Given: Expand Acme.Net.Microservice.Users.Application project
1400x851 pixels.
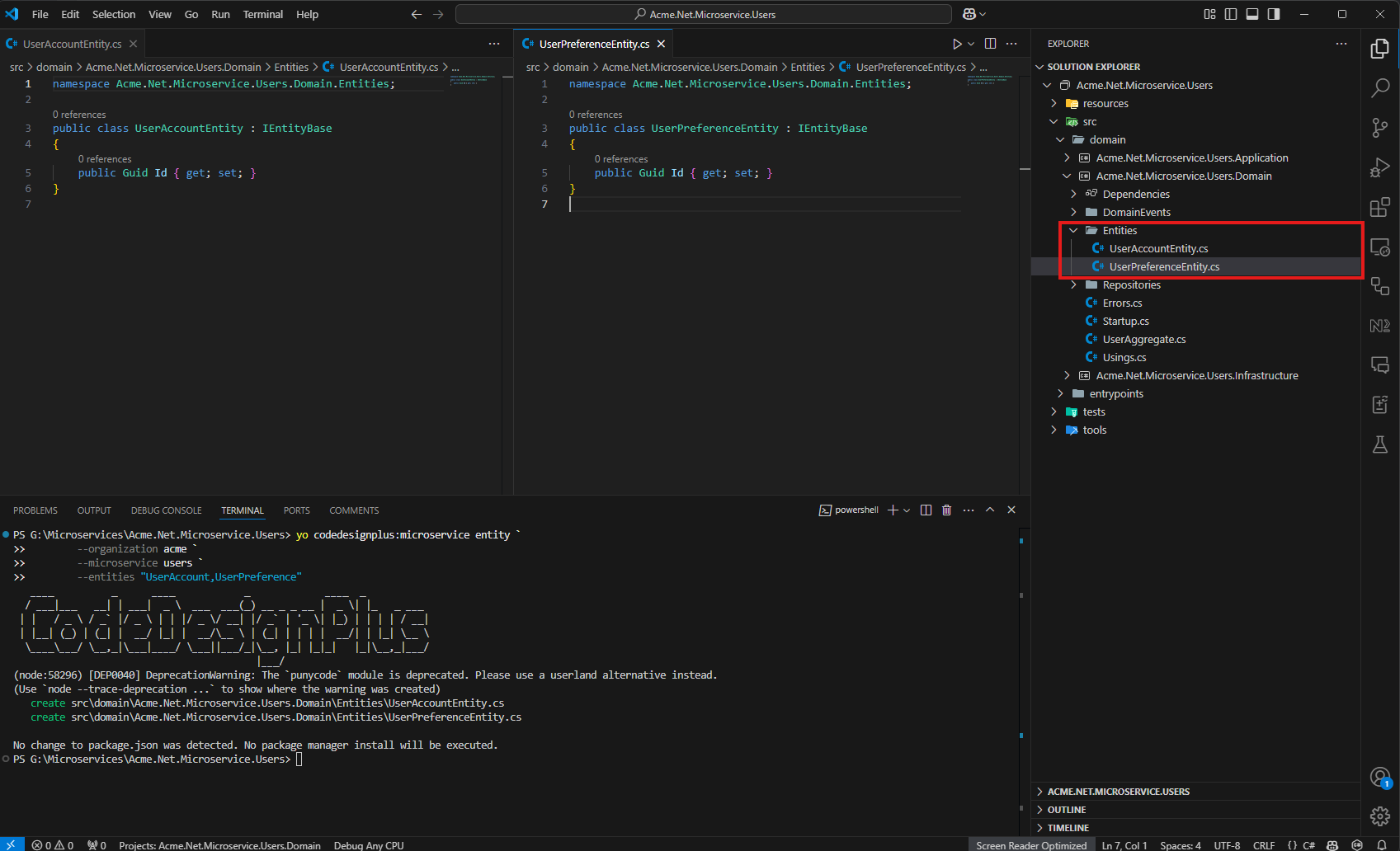Looking at the screenshot, I should (x=1067, y=158).
